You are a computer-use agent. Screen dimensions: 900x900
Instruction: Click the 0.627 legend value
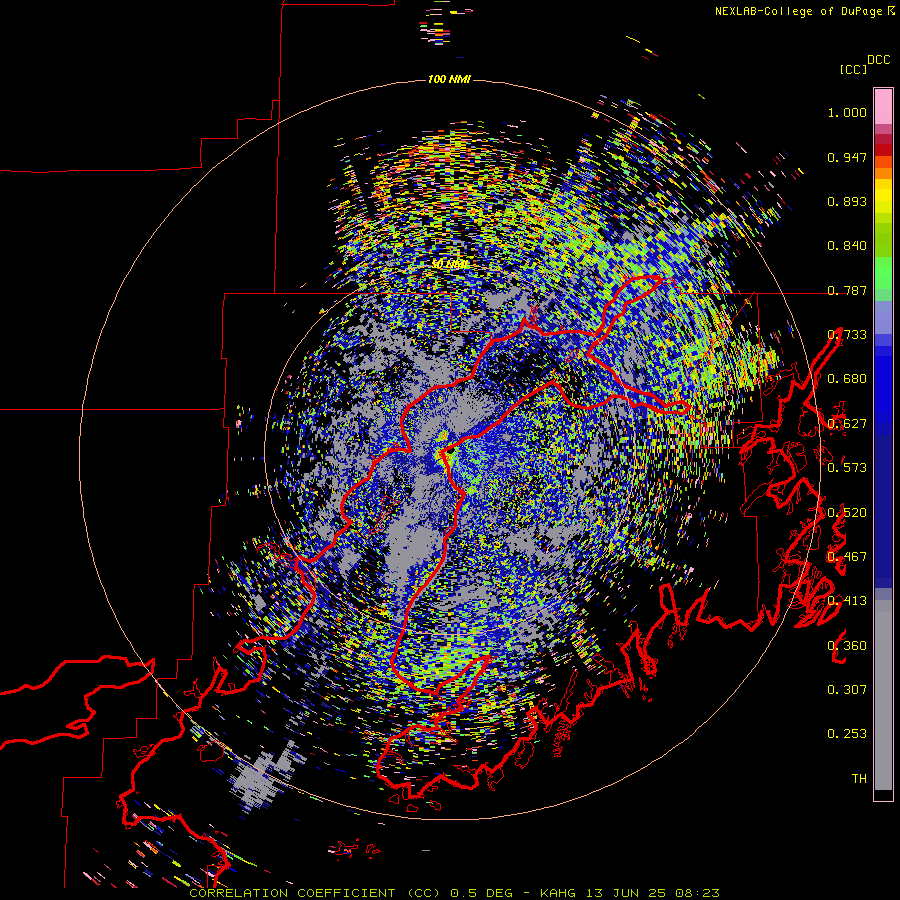pos(847,424)
